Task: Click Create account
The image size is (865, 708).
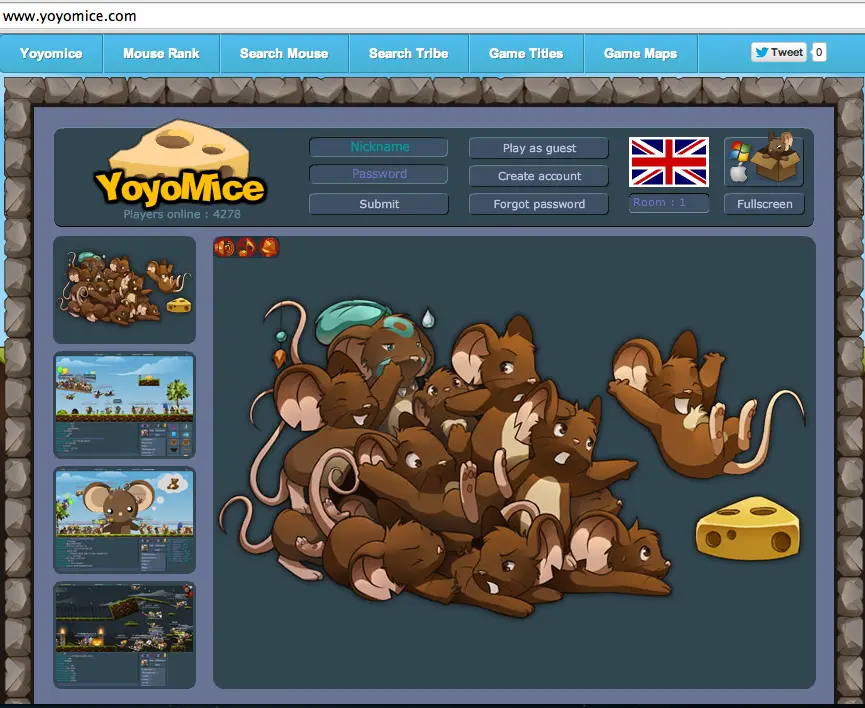Action: click(539, 176)
